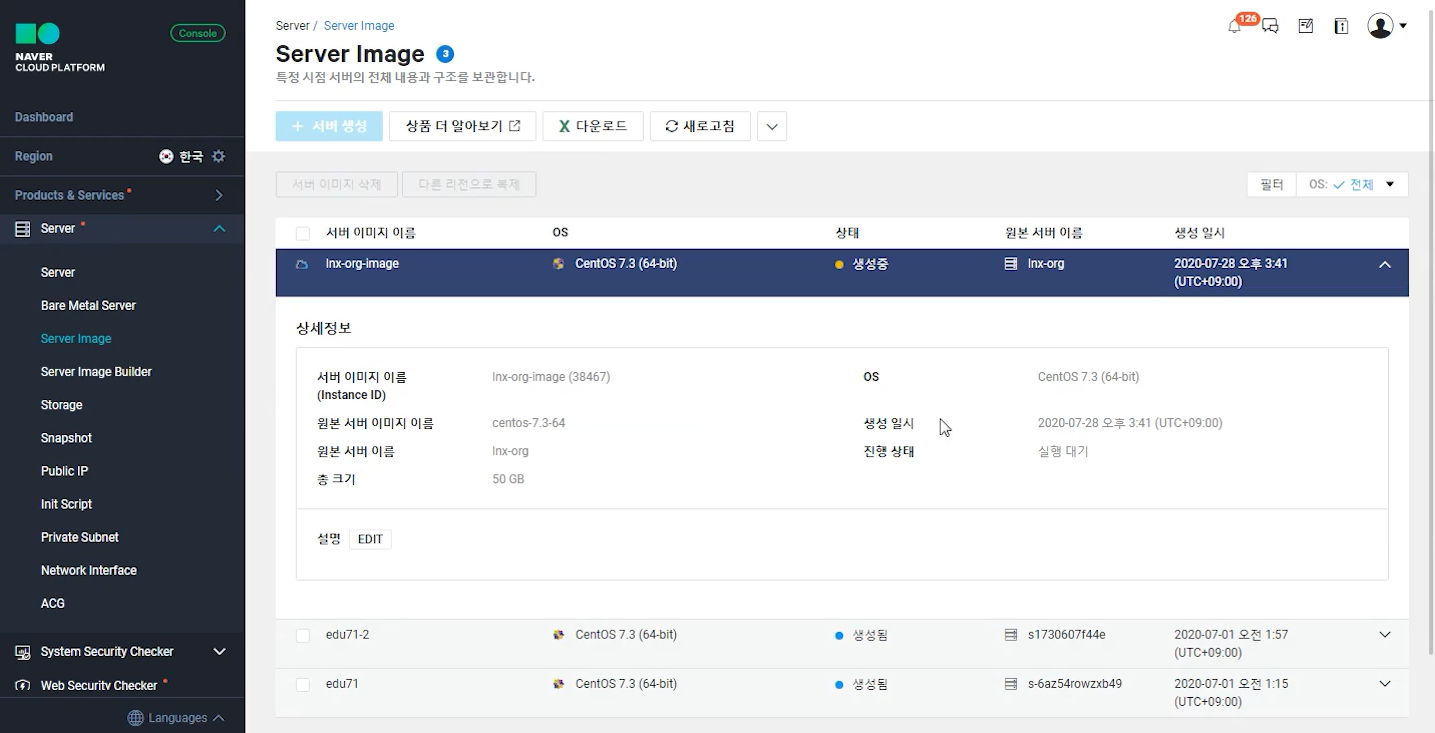This screenshot has width=1435, height=733.
Task: Click CentOS icon in edu71 row
Action: (x=559, y=684)
